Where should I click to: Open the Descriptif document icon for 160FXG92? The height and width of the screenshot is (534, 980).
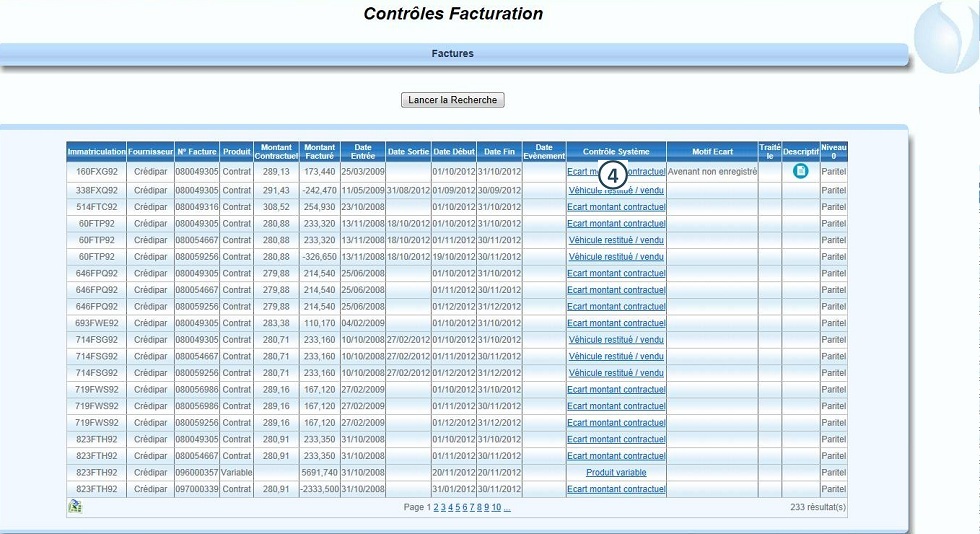pos(800,171)
